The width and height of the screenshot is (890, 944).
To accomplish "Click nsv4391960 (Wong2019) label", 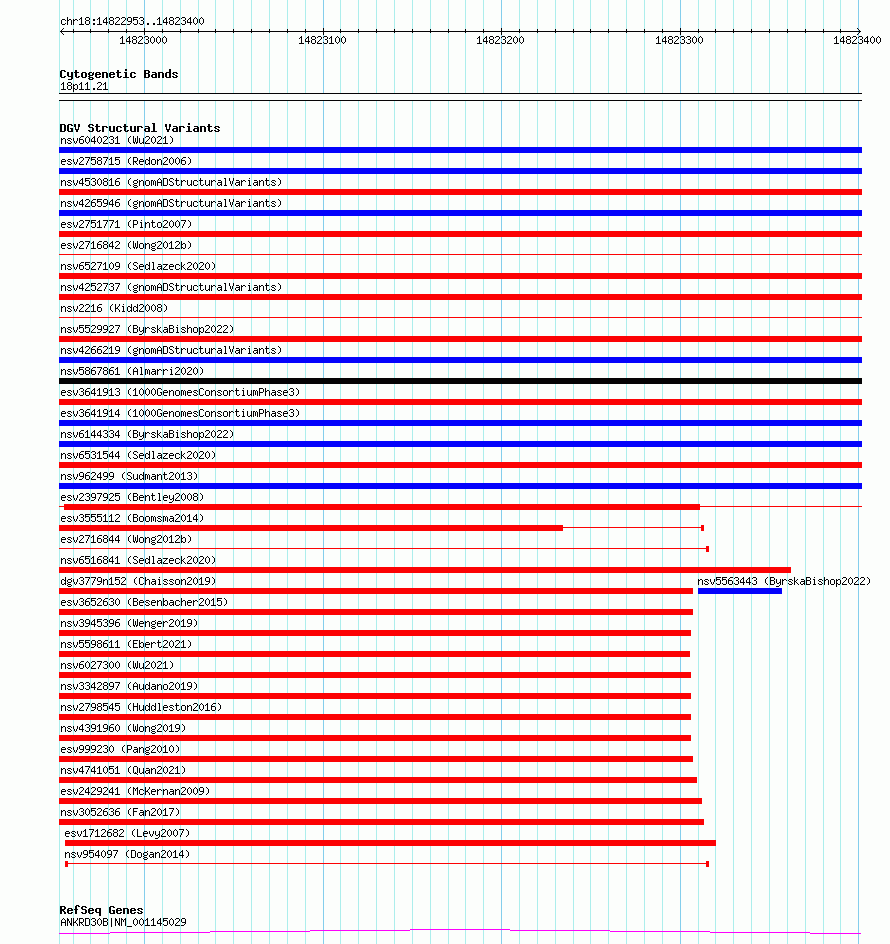I will pyautogui.click(x=123, y=728).
